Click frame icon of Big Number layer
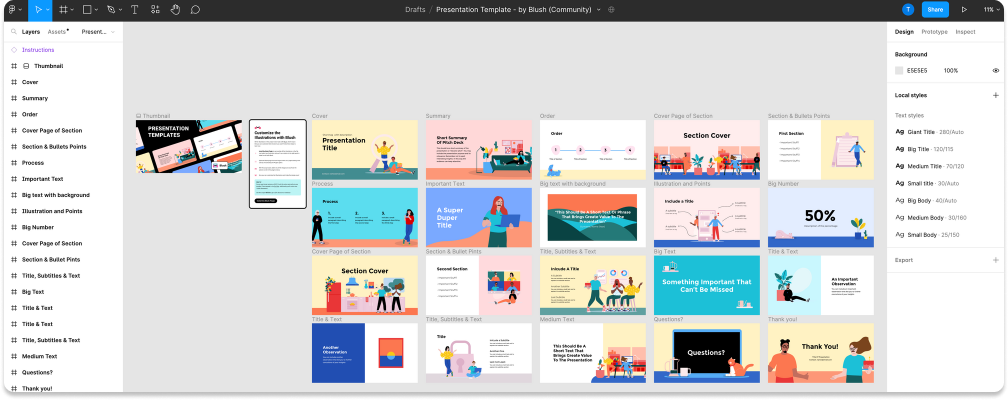The width and height of the screenshot is (1008, 400). point(14,227)
